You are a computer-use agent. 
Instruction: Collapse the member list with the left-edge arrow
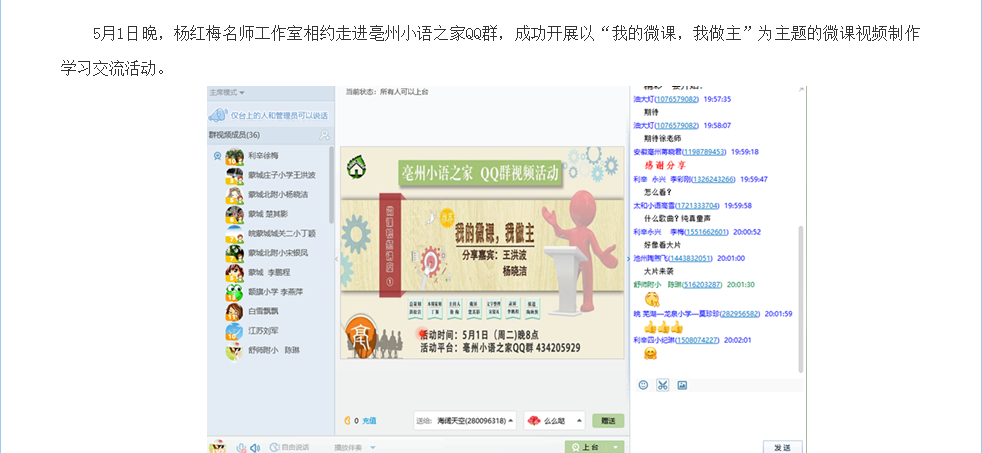(336, 258)
